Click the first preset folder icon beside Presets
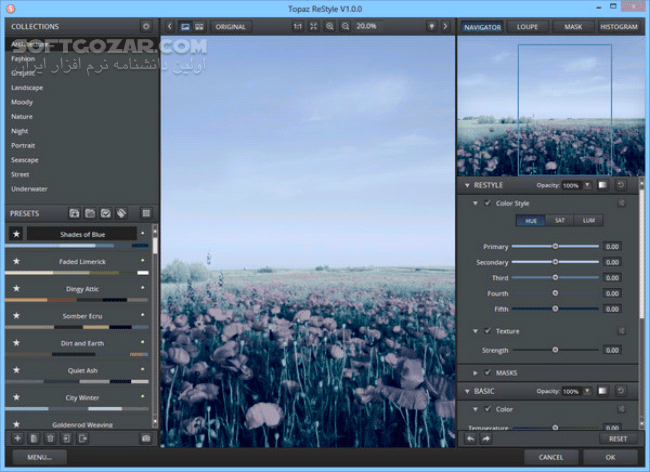The height and width of the screenshot is (472, 650). coord(74,213)
